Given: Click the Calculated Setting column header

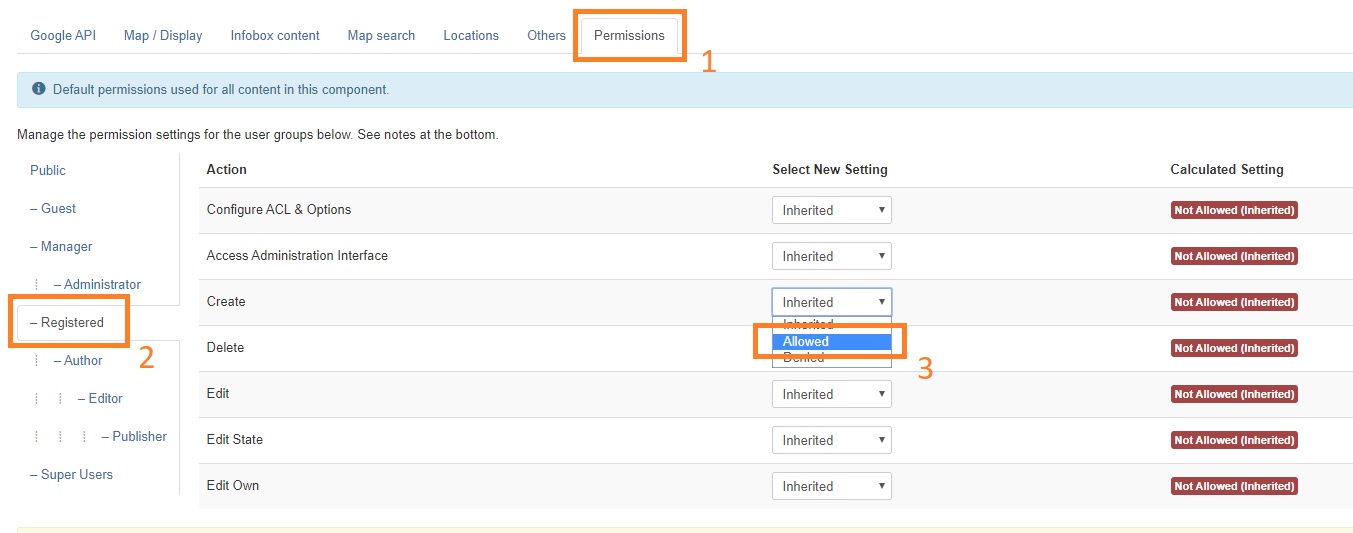Looking at the screenshot, I should [1227, 169].
